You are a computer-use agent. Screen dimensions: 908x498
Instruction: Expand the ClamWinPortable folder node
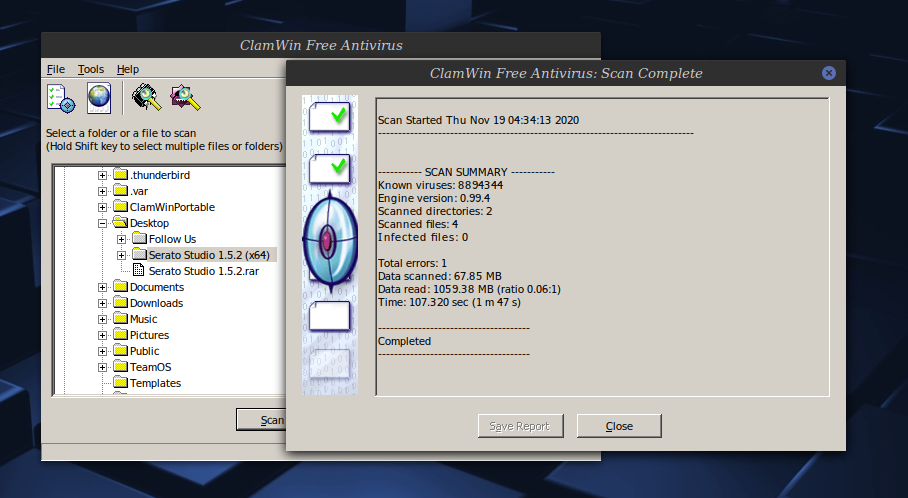pyautogui.click(x=102, y=207)
